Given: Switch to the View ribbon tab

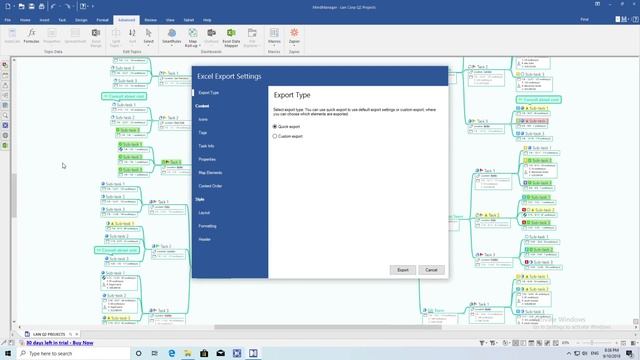Looking at the screenshot, I should tap(170, 20).
